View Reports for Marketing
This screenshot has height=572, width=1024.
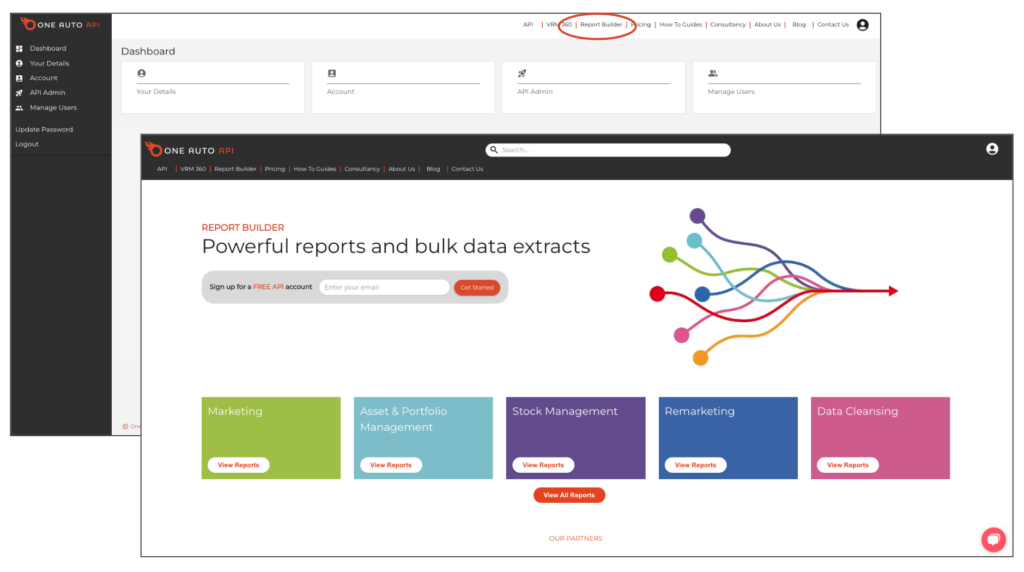click(238, 465)
